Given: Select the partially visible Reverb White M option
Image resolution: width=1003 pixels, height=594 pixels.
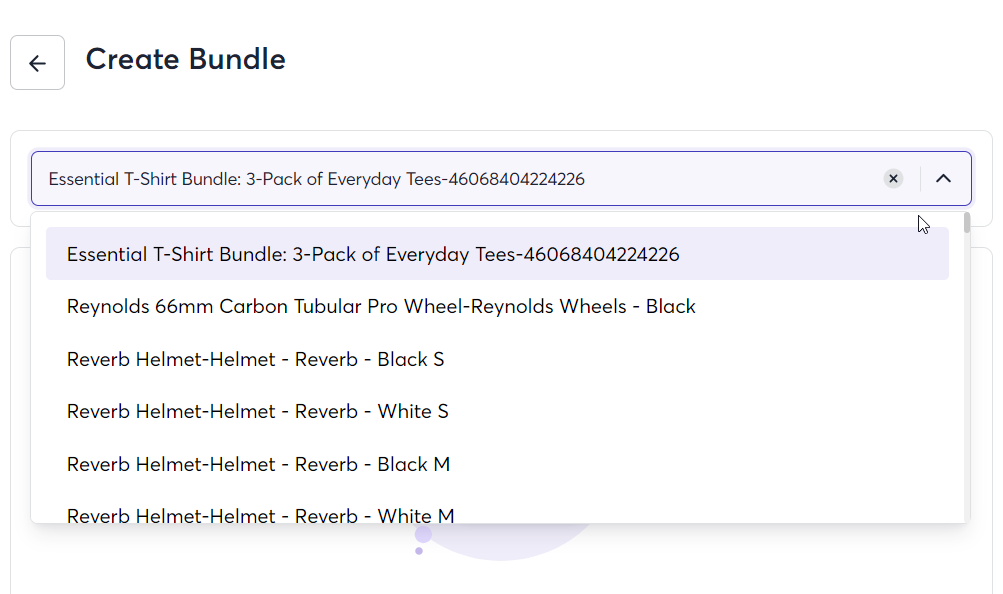Looking at the screenshot, I should [x=497, y=513].
